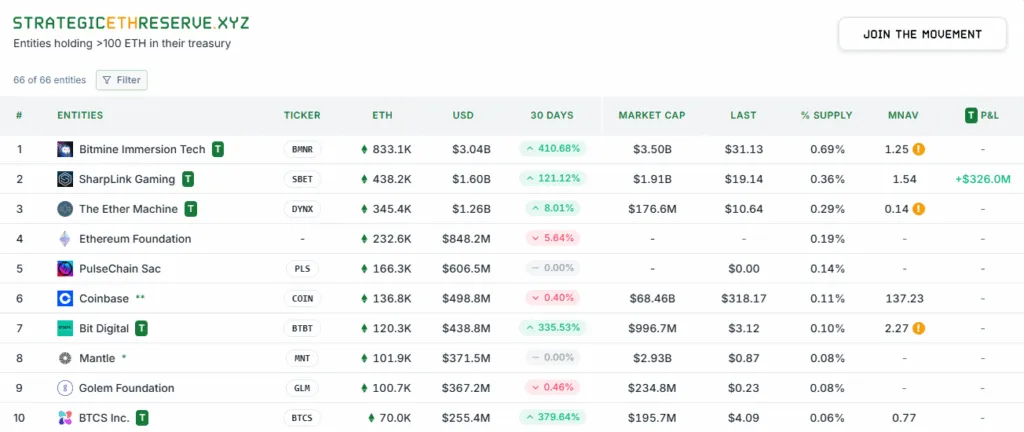The width and height of the screenshot is (1024, 432).
Task: Click the 335.53% 30-day change badge
Action: pos(553,328)
